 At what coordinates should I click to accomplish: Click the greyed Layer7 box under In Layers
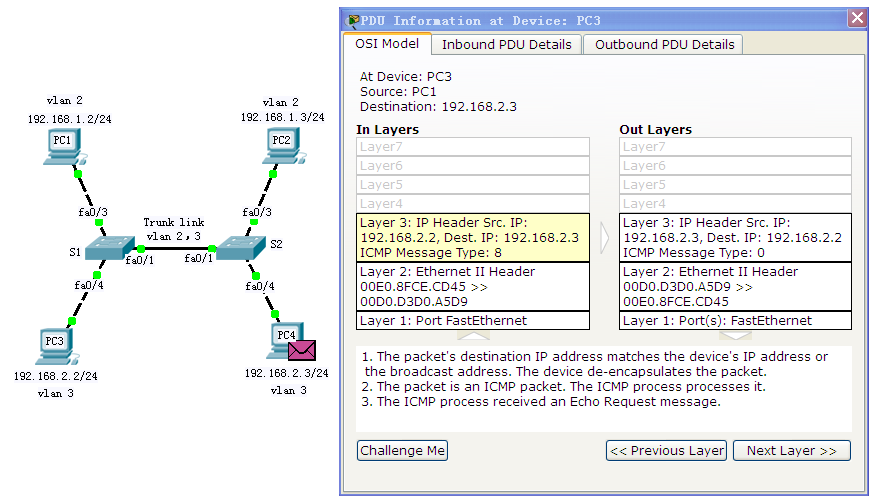(x=473, y=147)
